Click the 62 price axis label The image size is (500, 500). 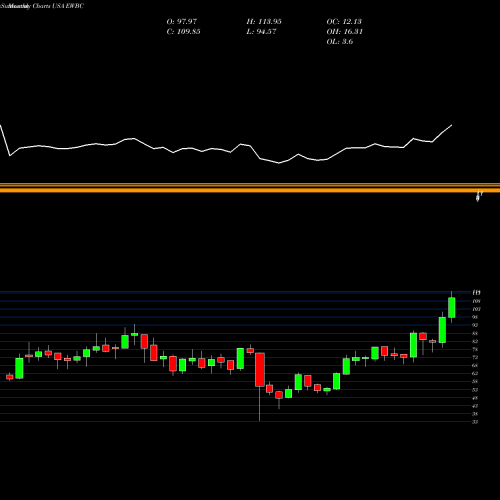tap(475, 373)
